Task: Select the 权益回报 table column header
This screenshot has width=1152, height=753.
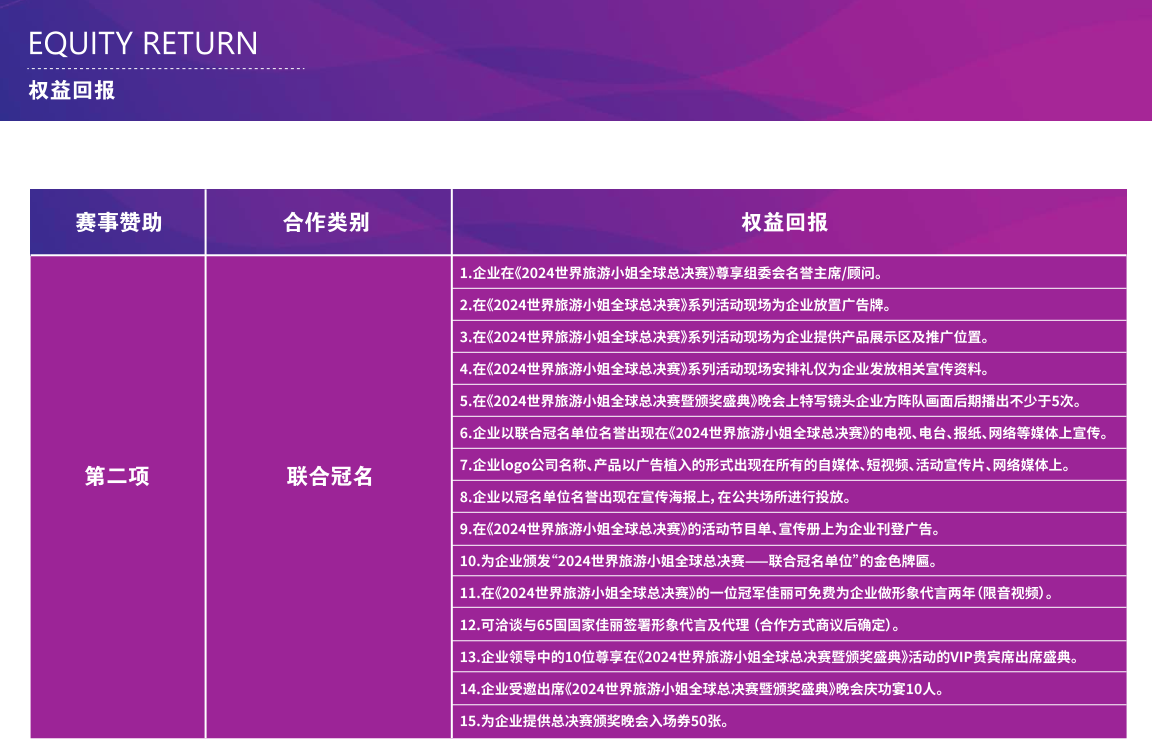Action: 789,222
